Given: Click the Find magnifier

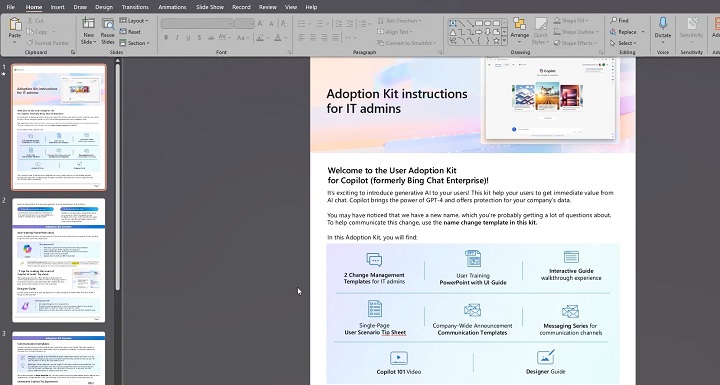Looking at the screenshot, I should click(619, 21).
